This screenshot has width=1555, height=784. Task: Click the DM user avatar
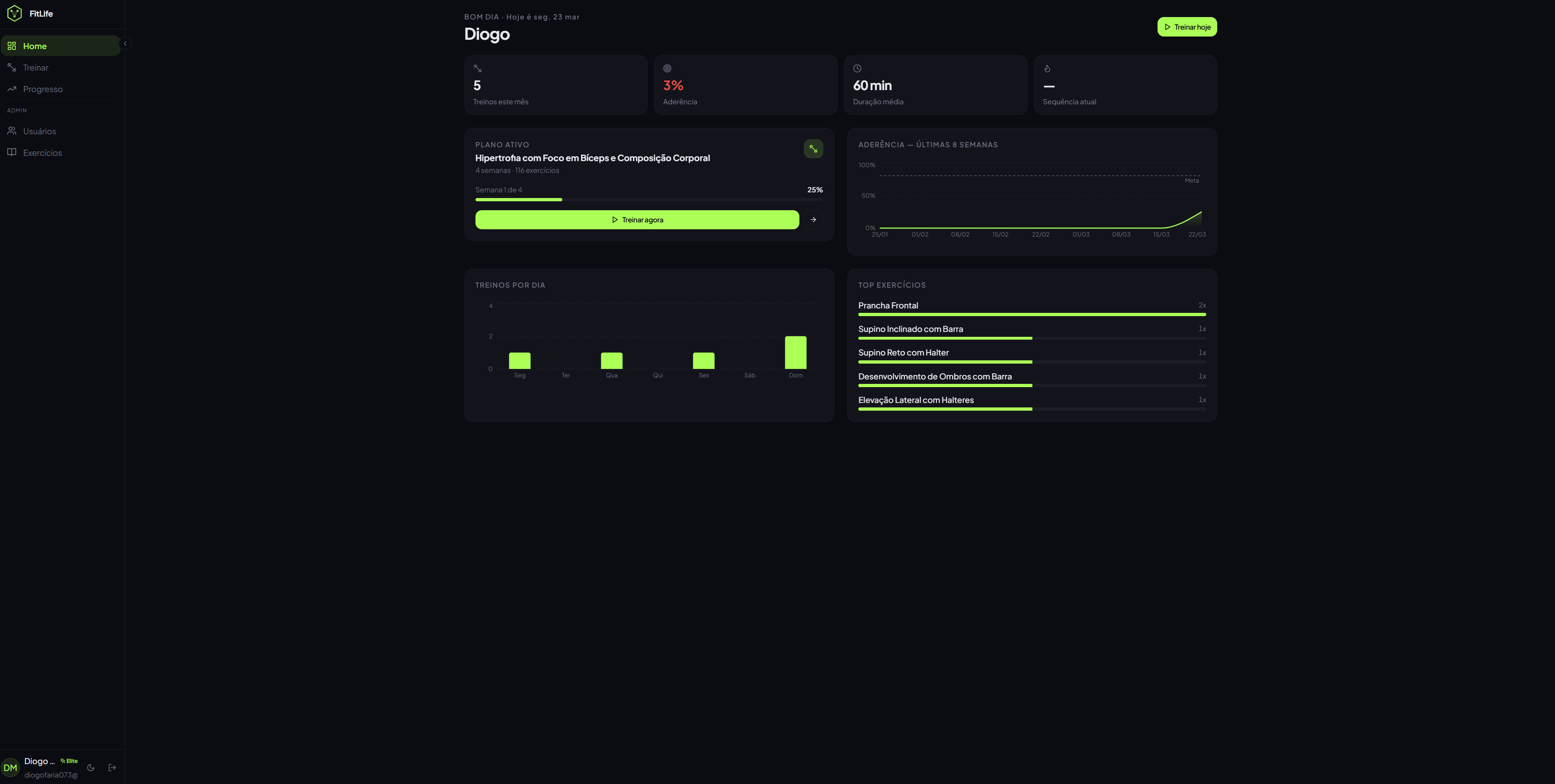[x=10, y=768]
